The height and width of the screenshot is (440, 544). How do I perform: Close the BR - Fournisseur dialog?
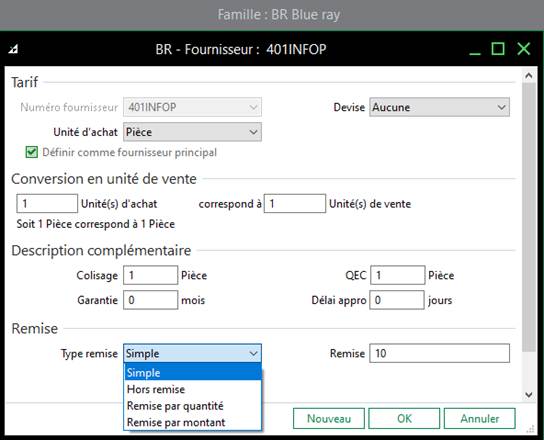coord(524,49)
